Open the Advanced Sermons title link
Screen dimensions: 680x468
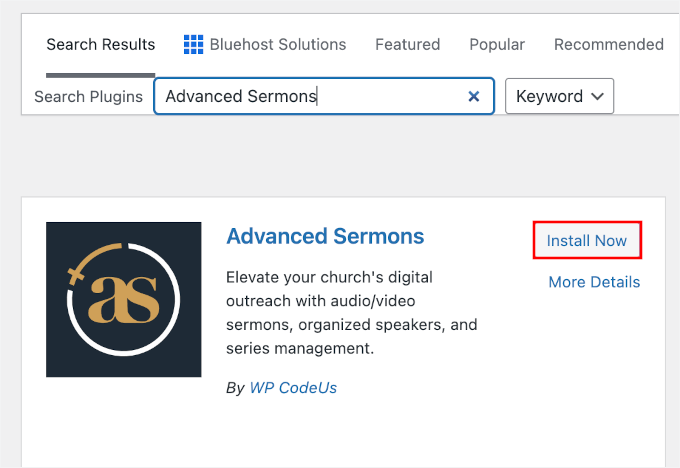coord(325,237)
